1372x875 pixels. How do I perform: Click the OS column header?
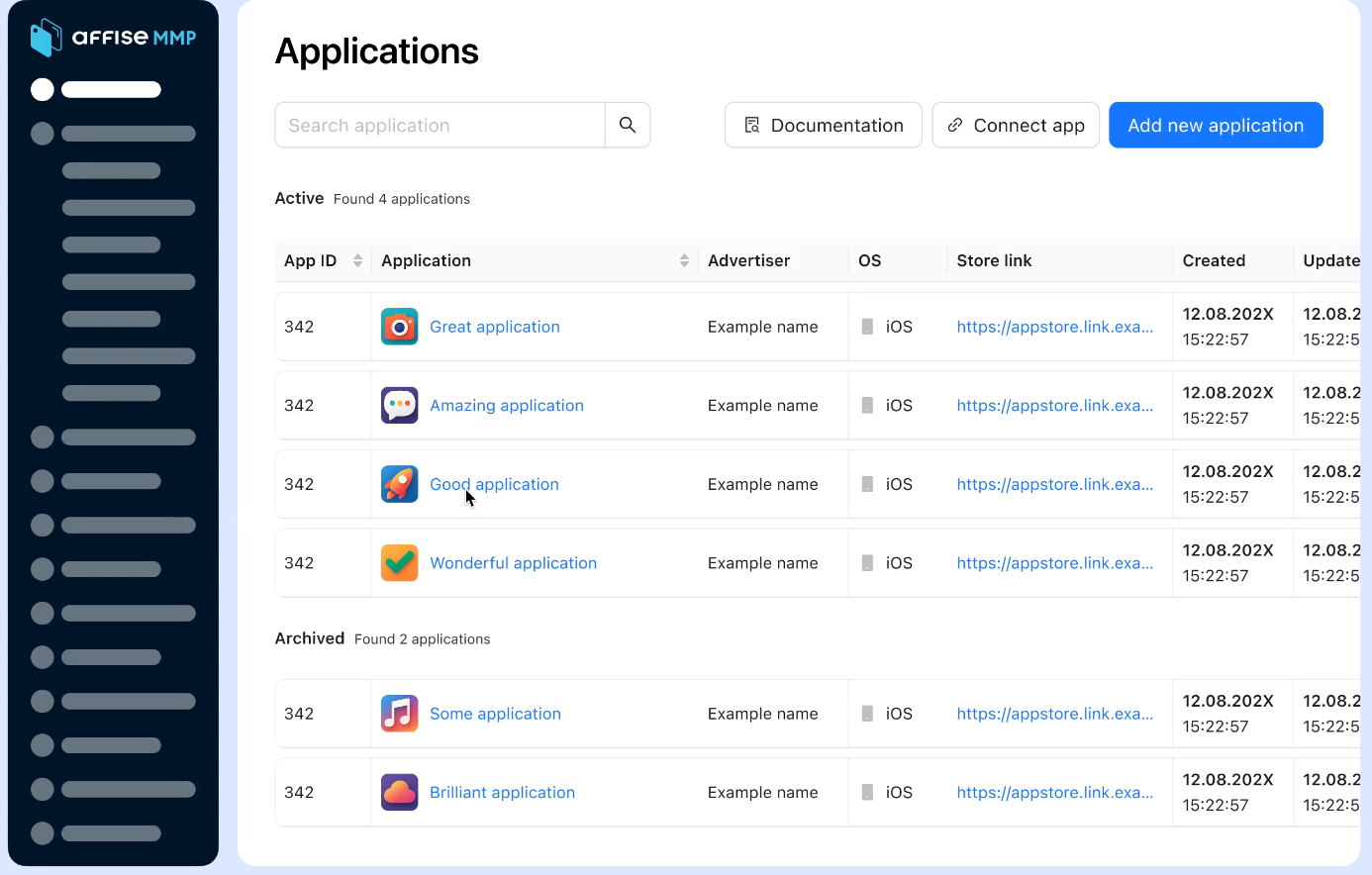pyautogui.click(x=869, y=260)
